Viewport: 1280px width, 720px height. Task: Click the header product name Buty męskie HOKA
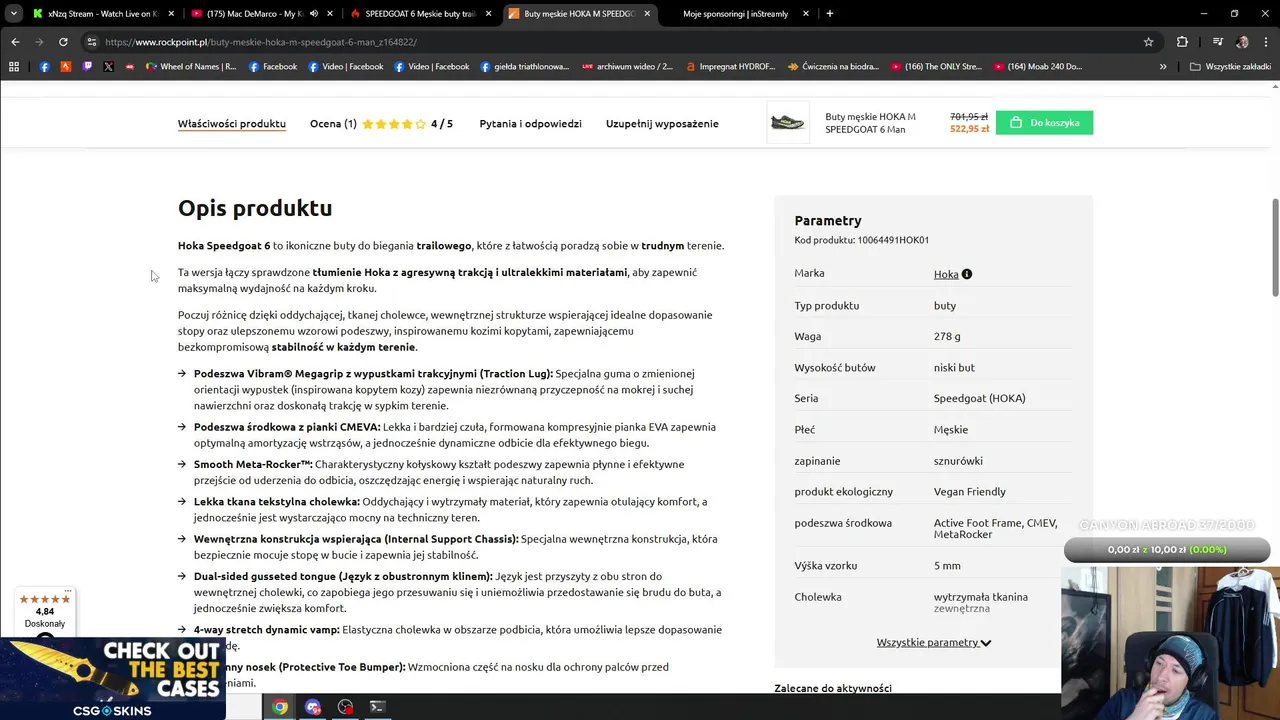tap(870, 123)
